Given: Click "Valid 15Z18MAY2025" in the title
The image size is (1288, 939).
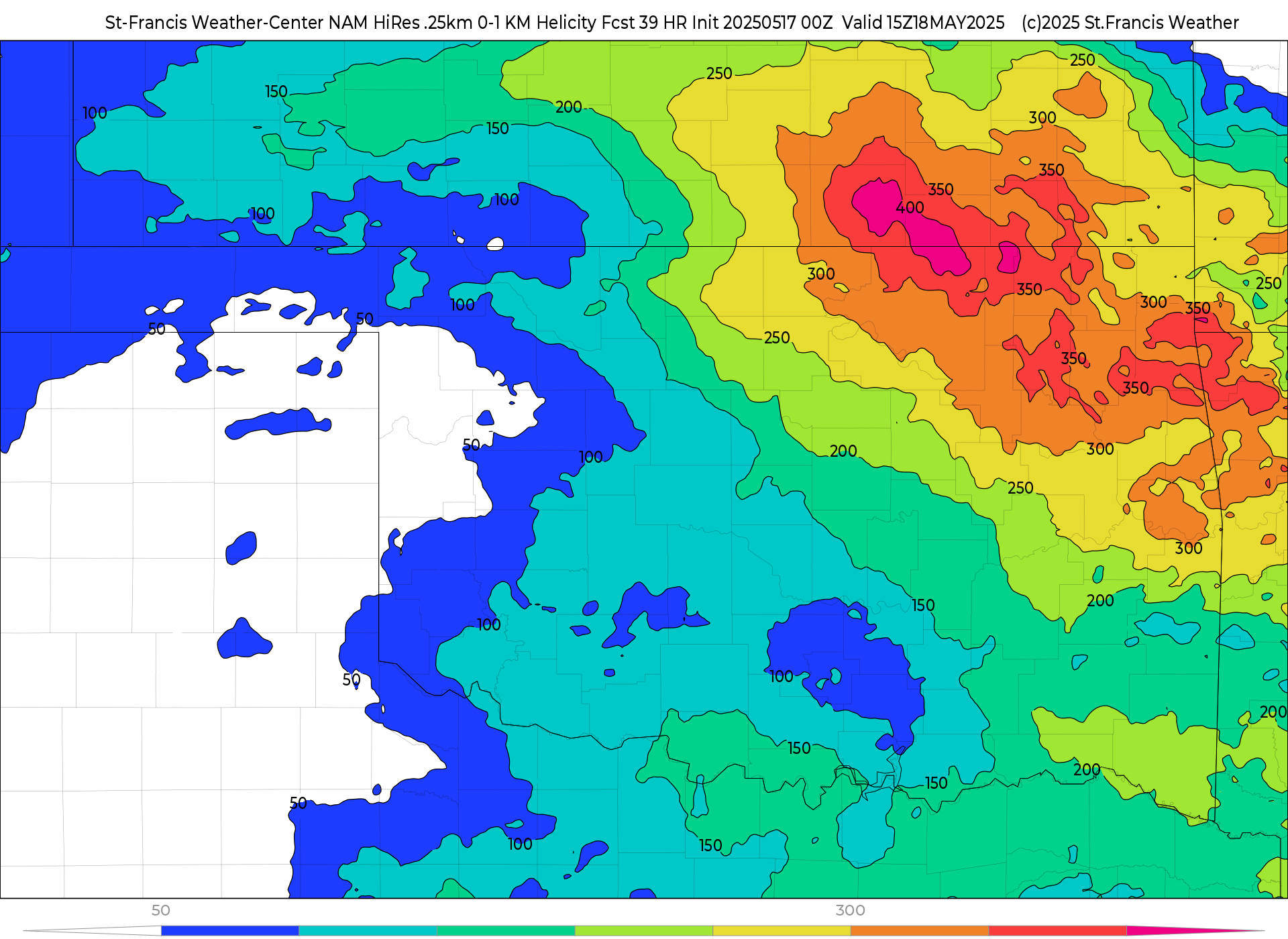Looking at the screenshot, I should 923,23.
